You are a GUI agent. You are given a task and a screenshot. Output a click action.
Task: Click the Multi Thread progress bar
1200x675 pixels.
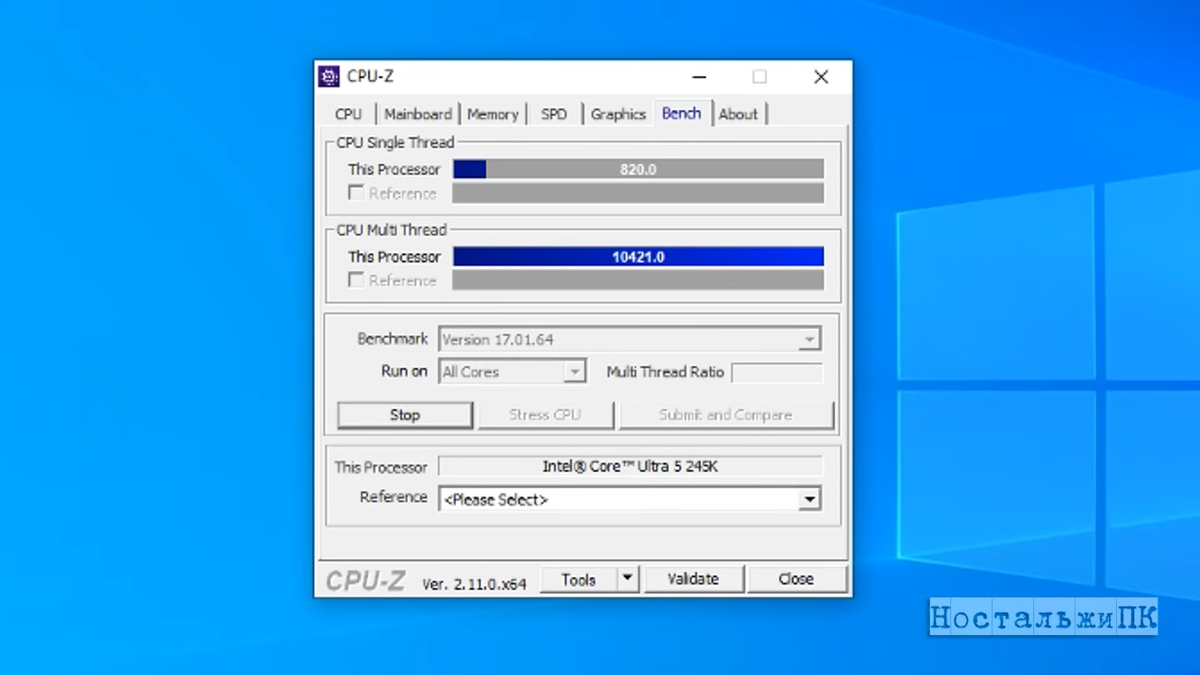[638, 257]
